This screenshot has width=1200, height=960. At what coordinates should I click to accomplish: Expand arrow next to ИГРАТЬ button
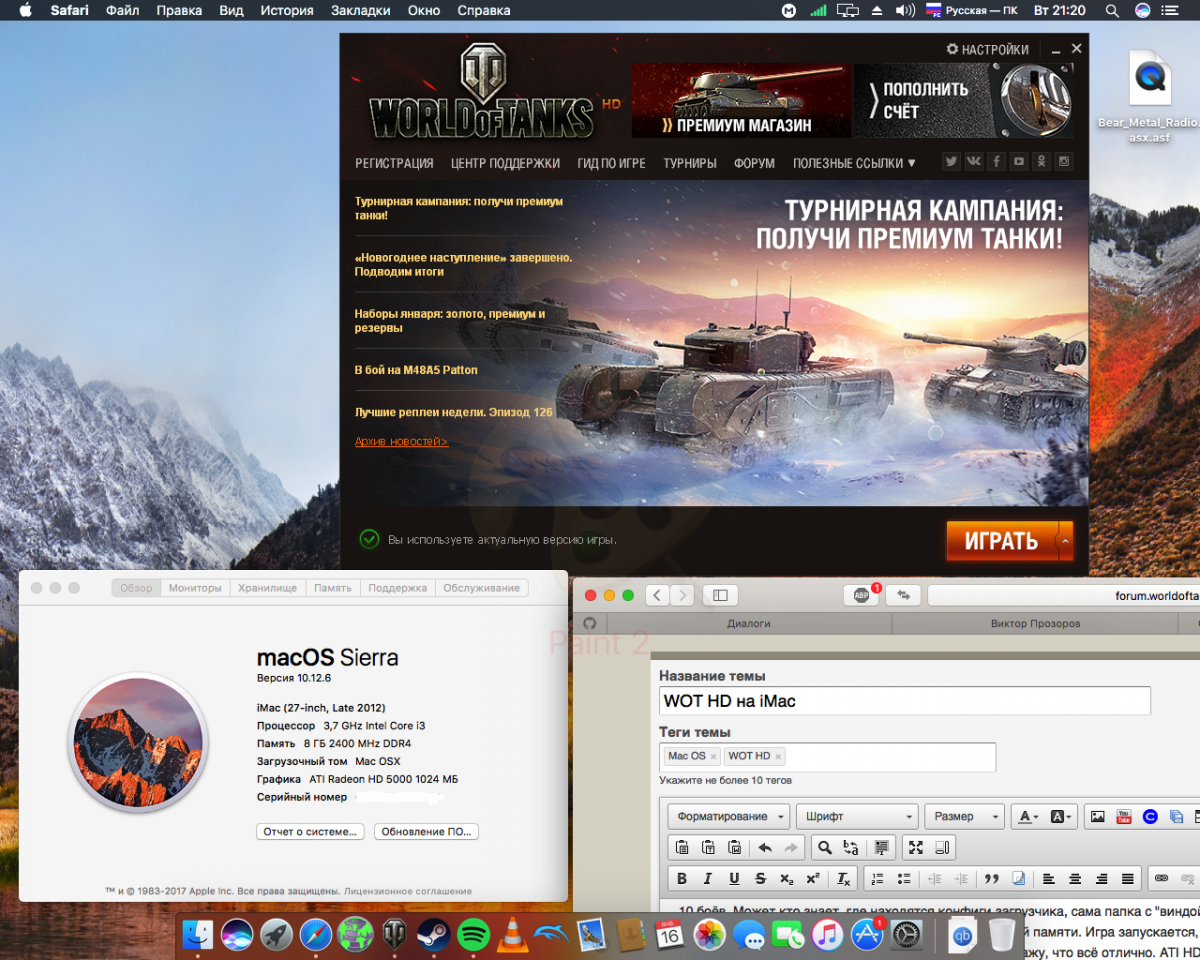point(1065,541)
